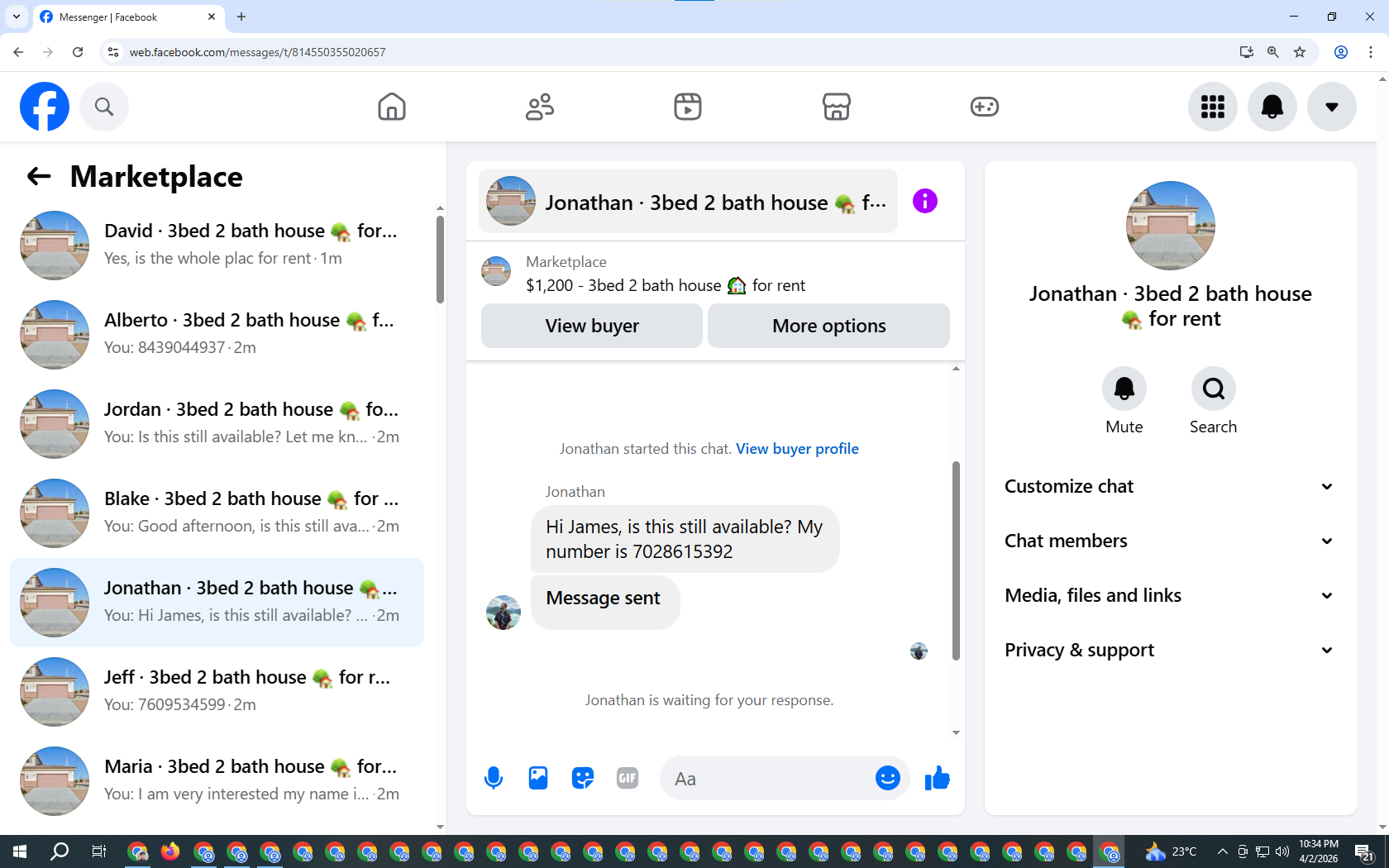Open Maria's 3bed 2 bath house chat

pyautogui.click(x=217, y=781)
